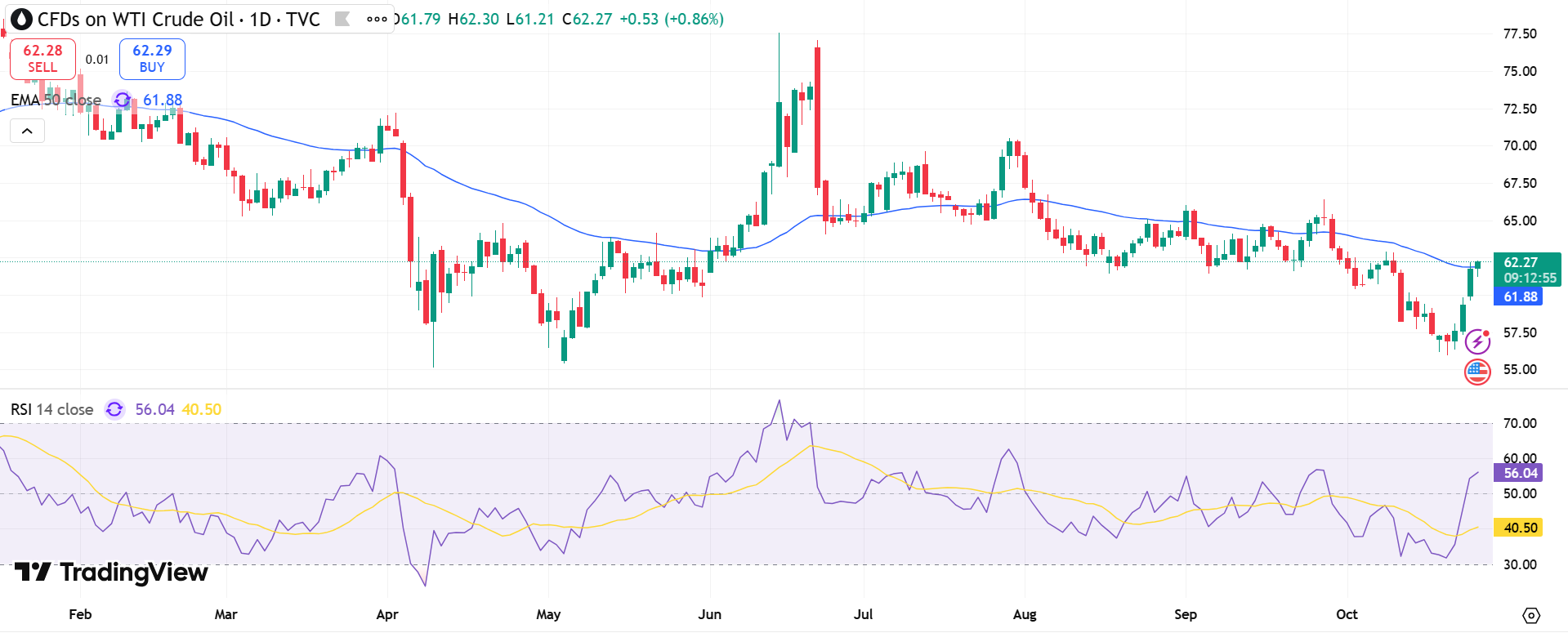Click the RSI 14 close indicator label
The image size is (1568, 633).
coord(51,409)
